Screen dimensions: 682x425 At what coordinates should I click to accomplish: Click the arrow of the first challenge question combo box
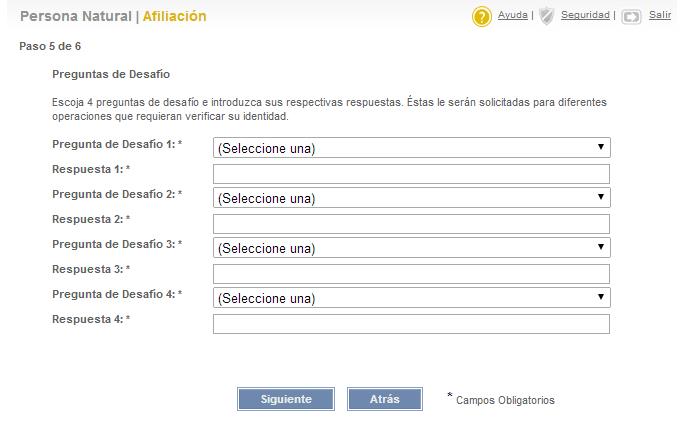tap(601, 147)
